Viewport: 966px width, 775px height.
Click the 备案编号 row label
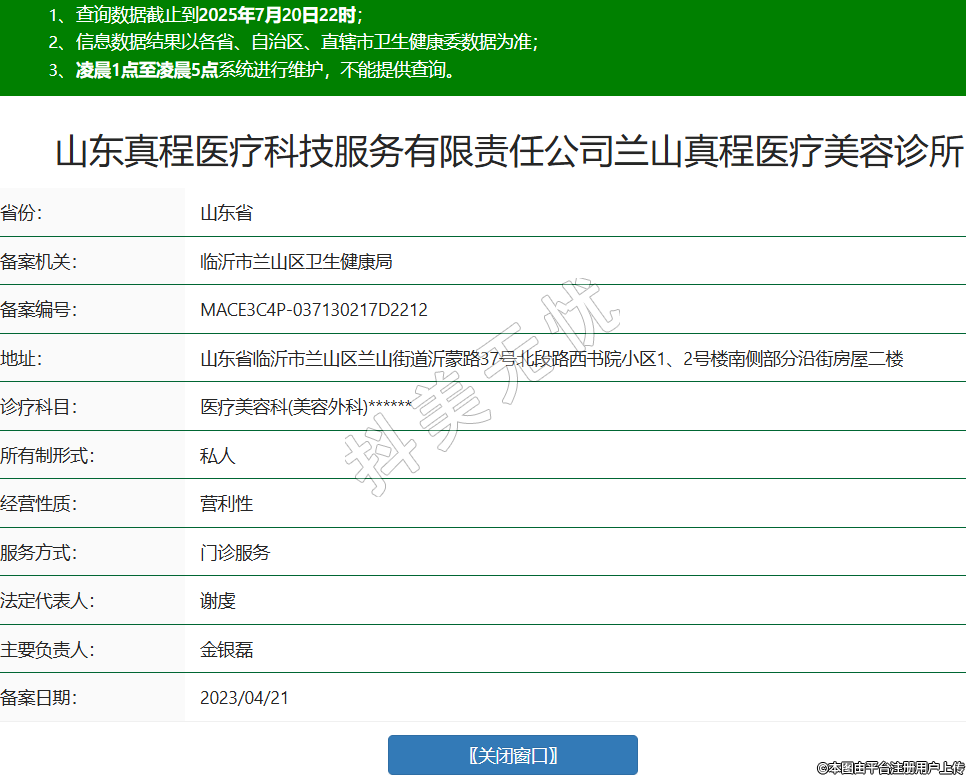click(39, 310)
